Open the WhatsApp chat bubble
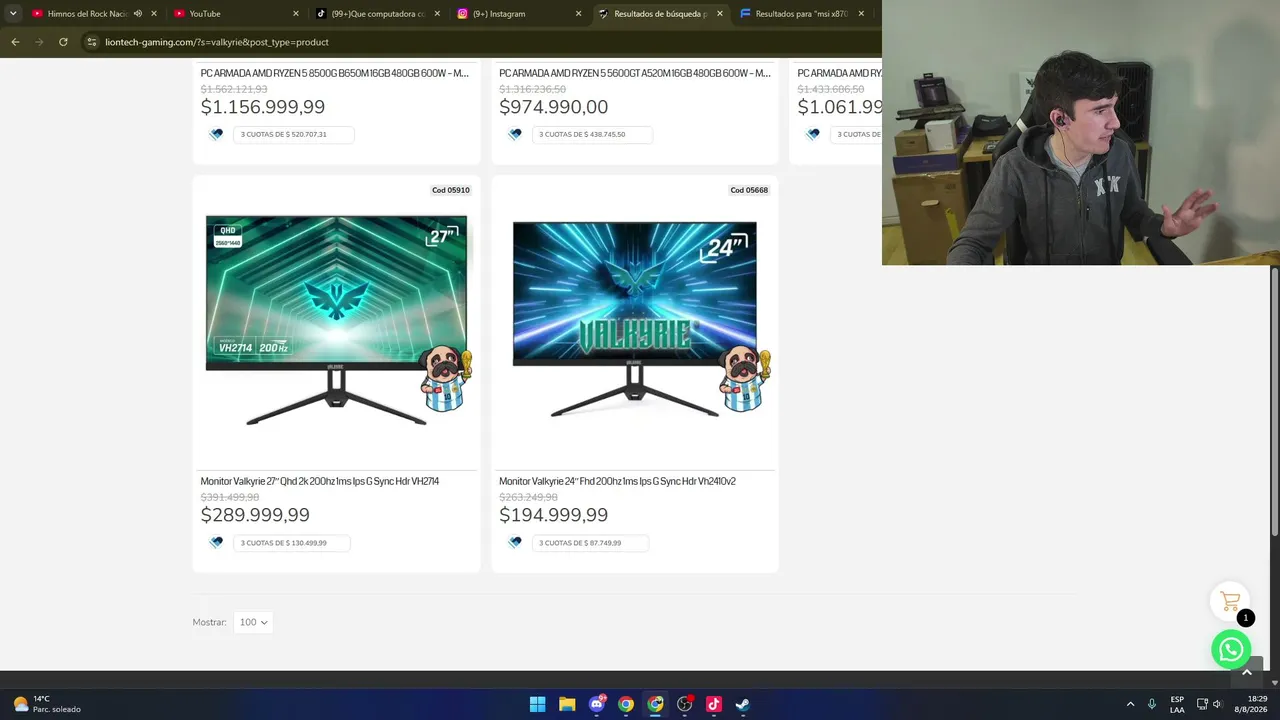The image size is (1280, 720). [1231, 650]
